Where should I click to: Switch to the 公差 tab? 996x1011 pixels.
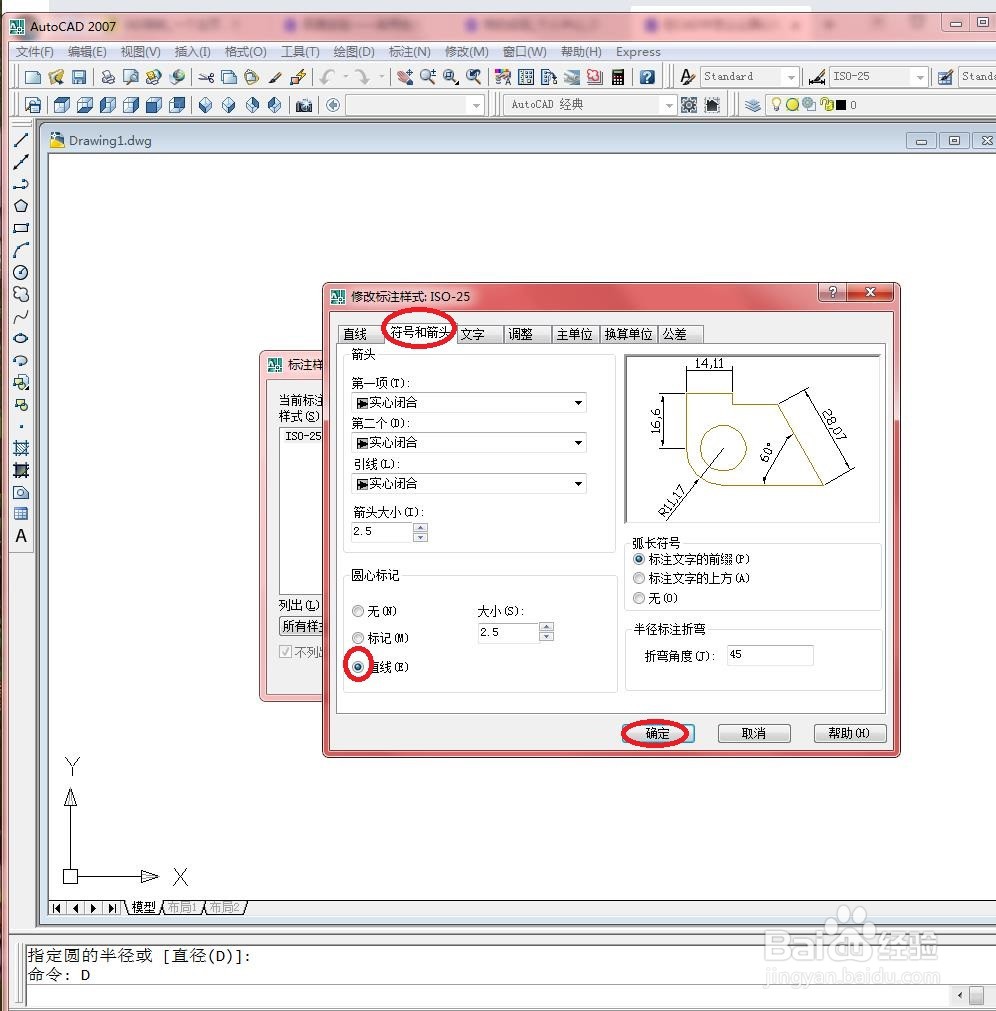(x=675, y=334)
